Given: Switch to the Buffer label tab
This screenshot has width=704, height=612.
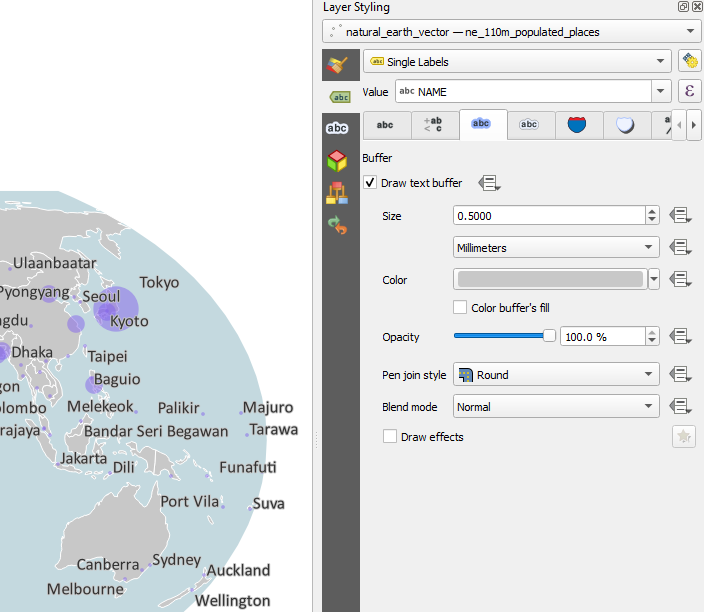Looking at the screenshot, I should tap(481, 125).
